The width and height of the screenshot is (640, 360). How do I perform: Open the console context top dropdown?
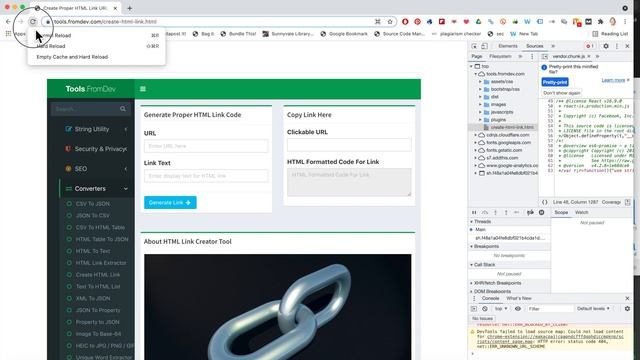coord(501,309)
